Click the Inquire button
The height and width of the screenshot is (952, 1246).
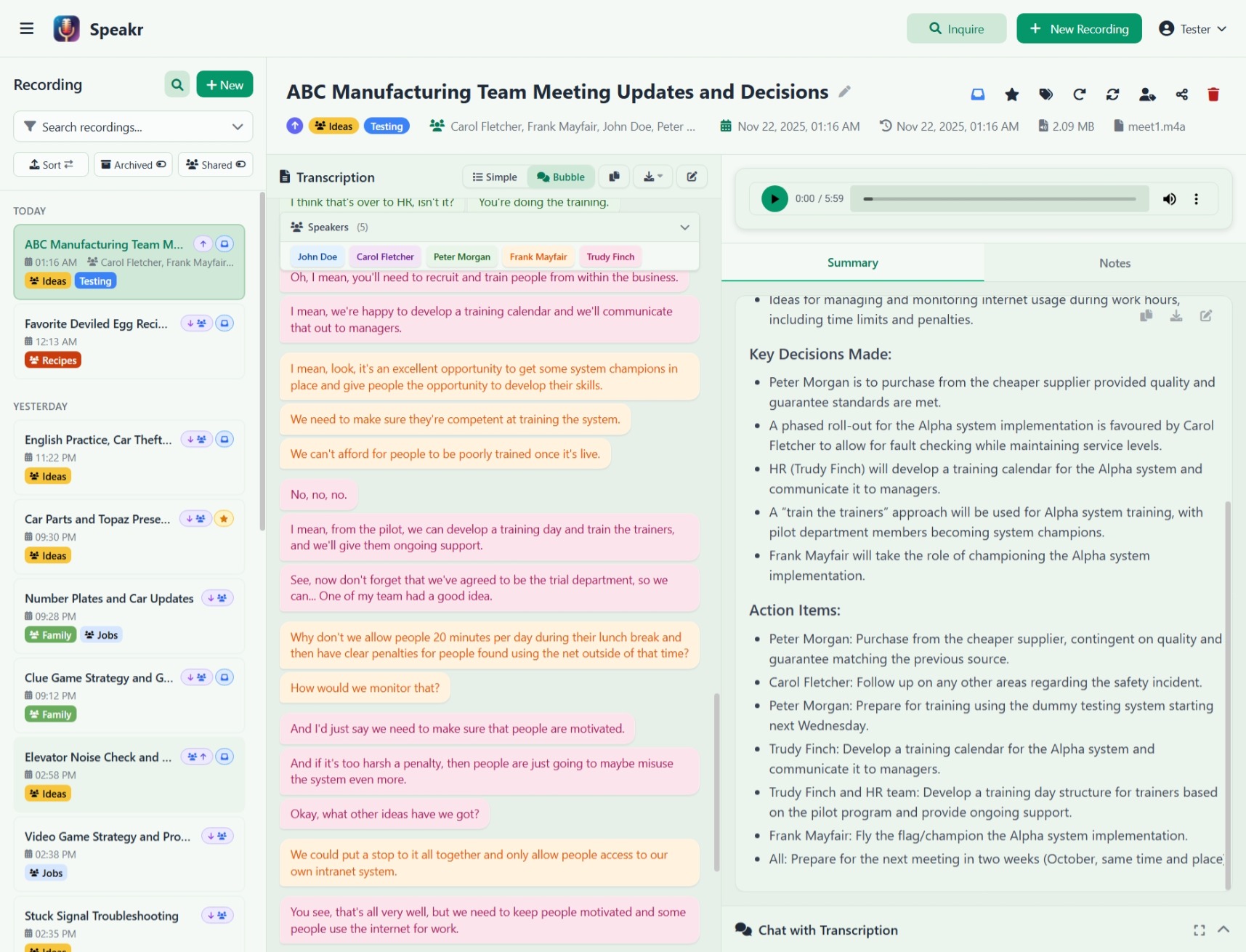(956, 28)
